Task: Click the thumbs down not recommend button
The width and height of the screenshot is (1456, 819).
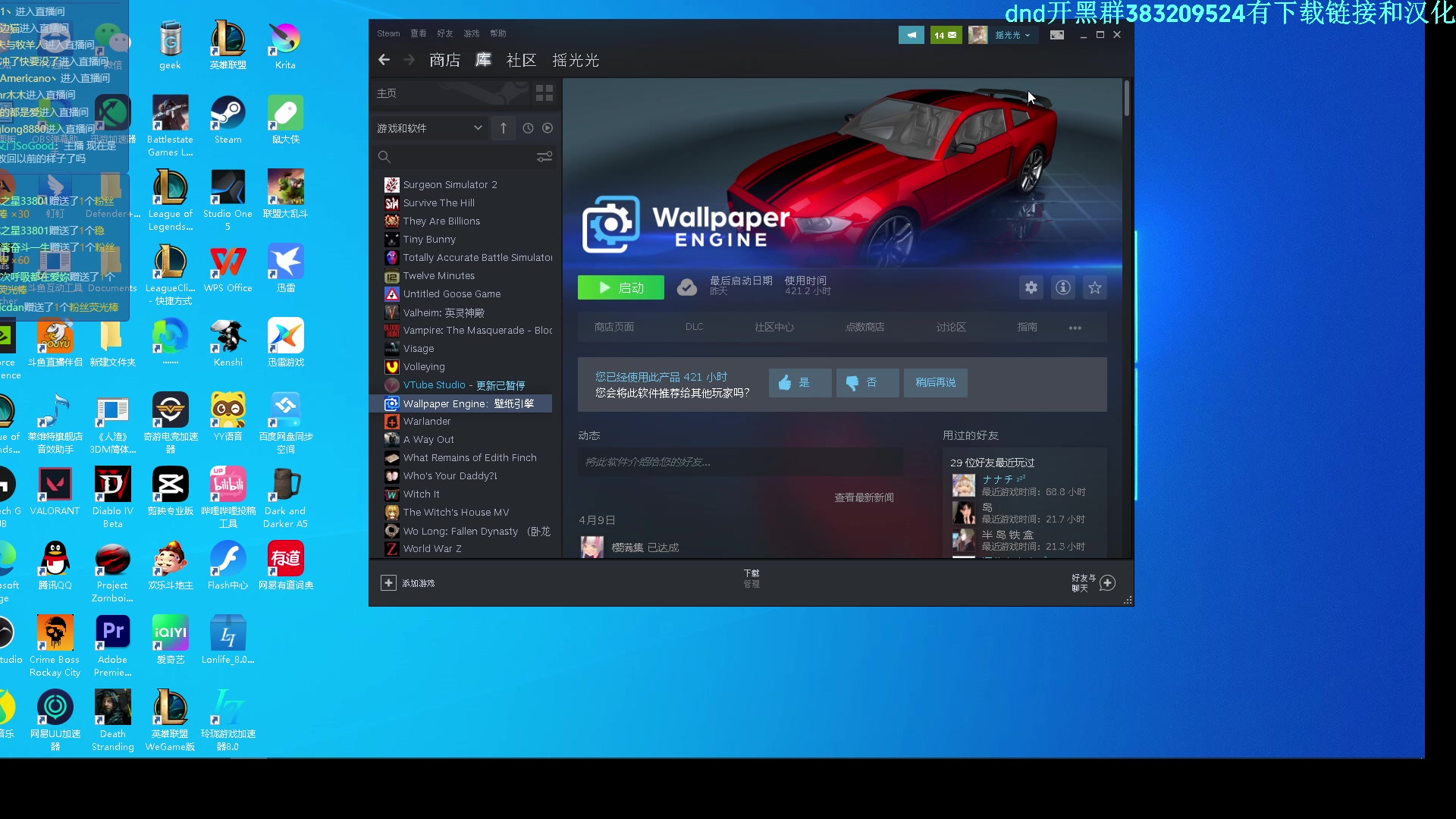Action: point(868,383)
